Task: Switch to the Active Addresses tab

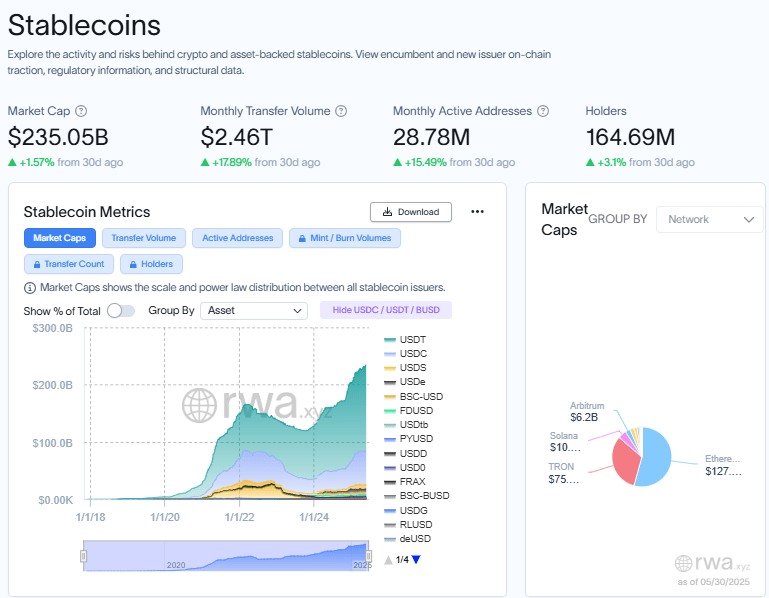Action: (x=237, y=238)
